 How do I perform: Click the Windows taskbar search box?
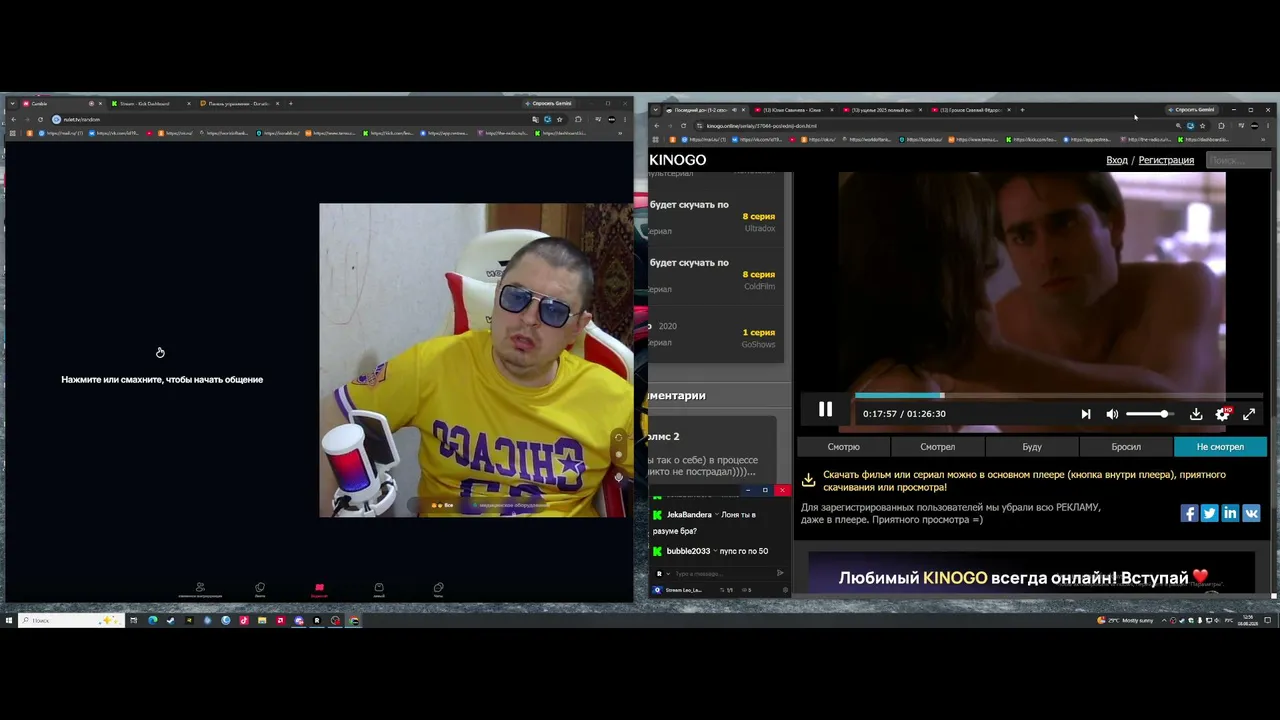tap(71, 621)
